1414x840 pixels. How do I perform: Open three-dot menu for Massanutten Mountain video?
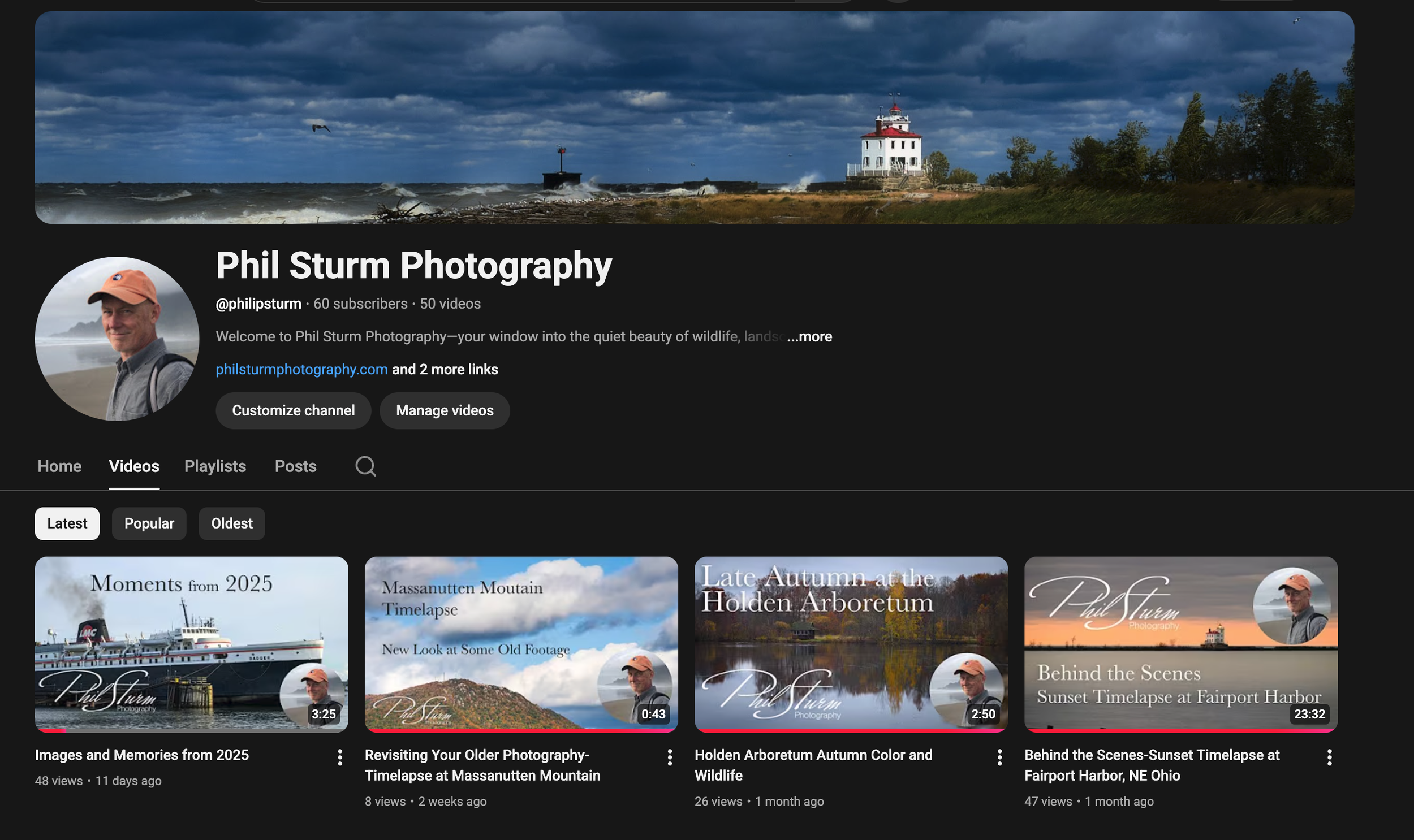click(669, 757)
